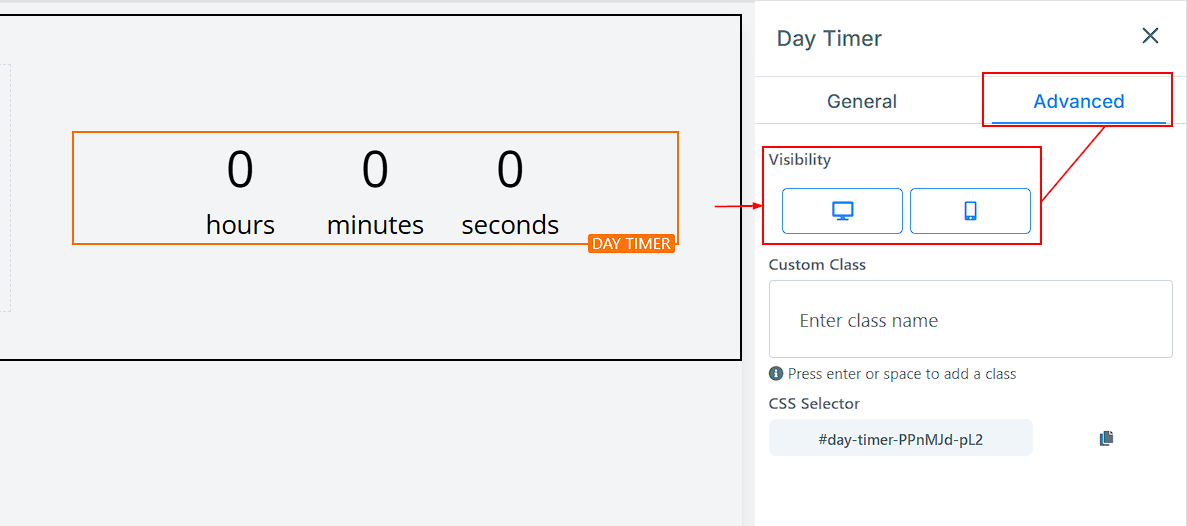Click the orange DAY TIMER badge
1187x526 pixels.
pos(631,244)
